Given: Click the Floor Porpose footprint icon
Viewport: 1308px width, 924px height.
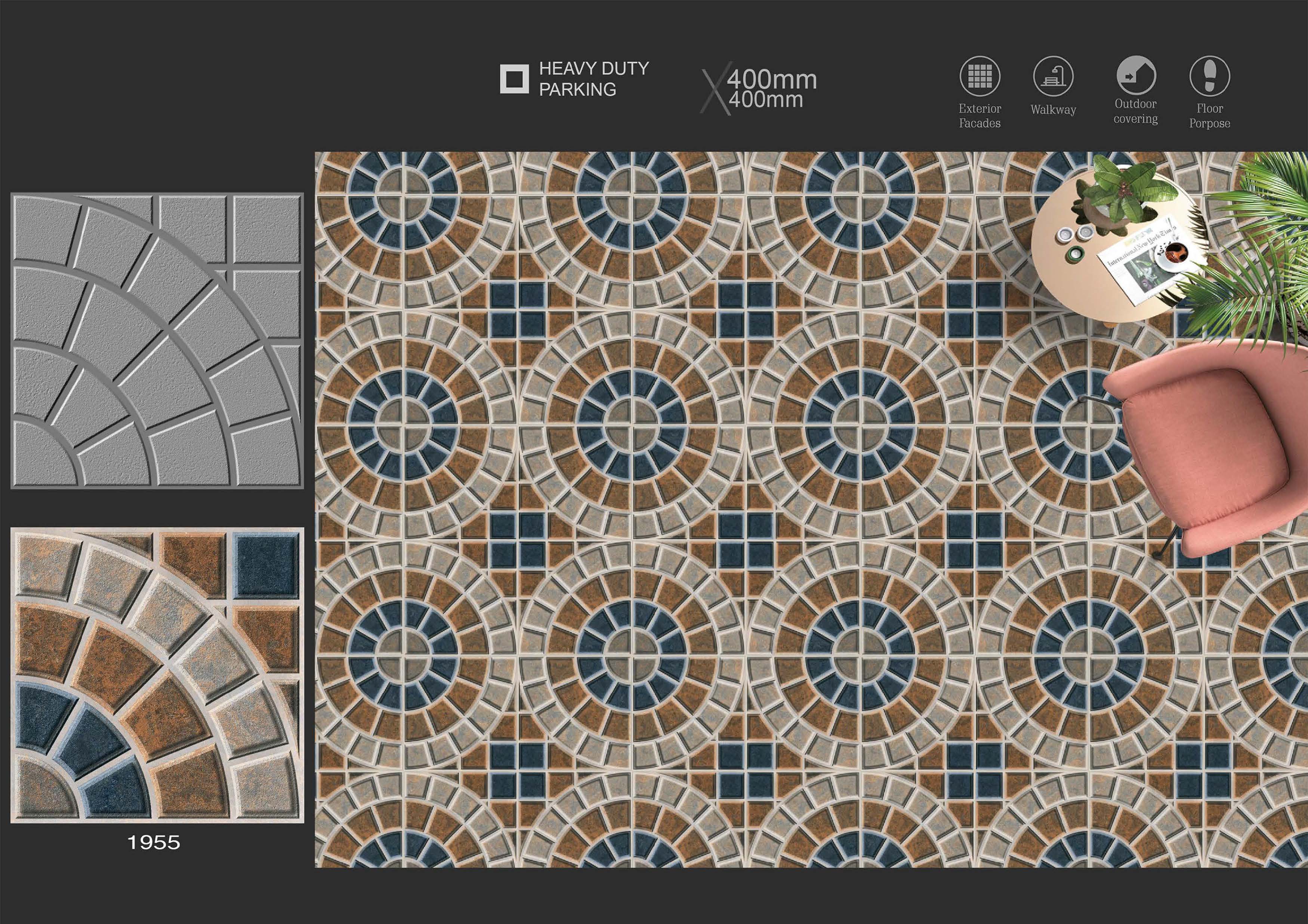Looking at the screenshot, I should 1209,76.
